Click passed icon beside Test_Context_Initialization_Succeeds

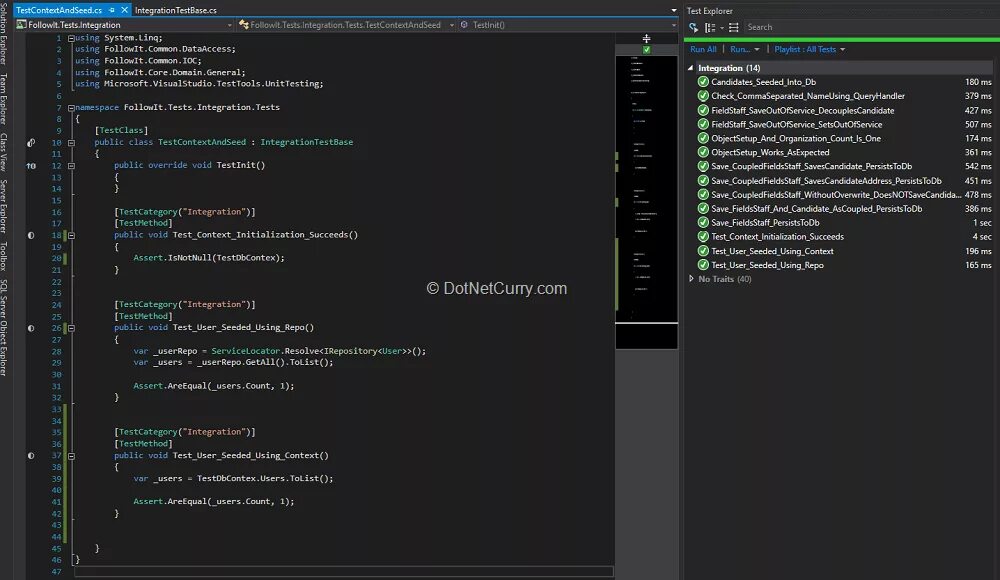tap(703, 237)
